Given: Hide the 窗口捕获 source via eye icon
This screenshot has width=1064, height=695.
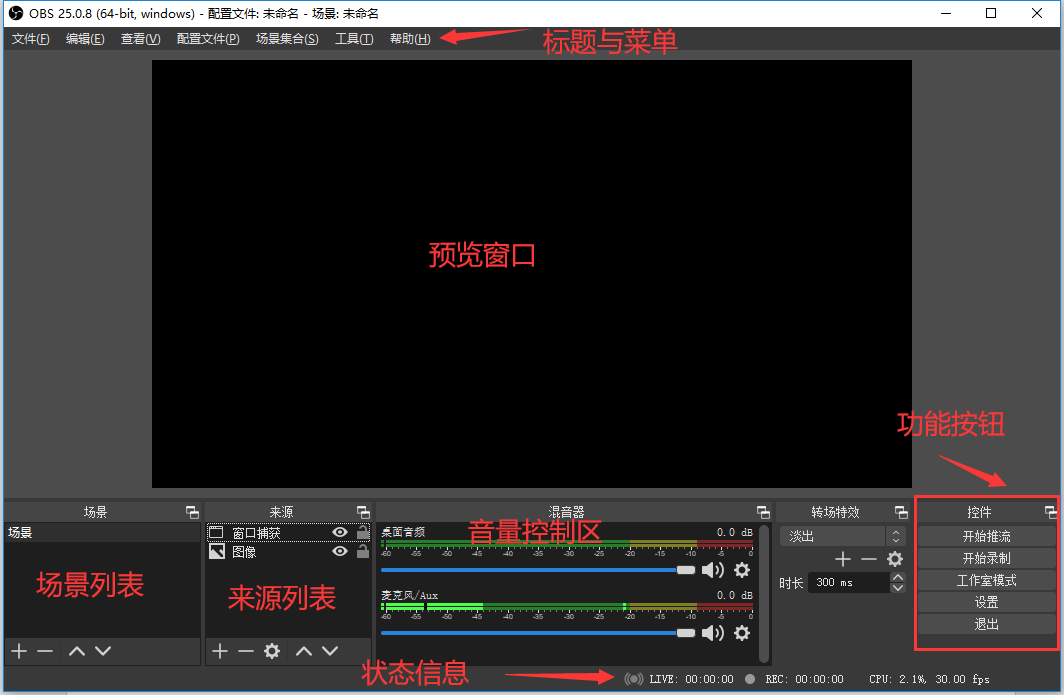Looking at the screenshot, I should 340,533.
